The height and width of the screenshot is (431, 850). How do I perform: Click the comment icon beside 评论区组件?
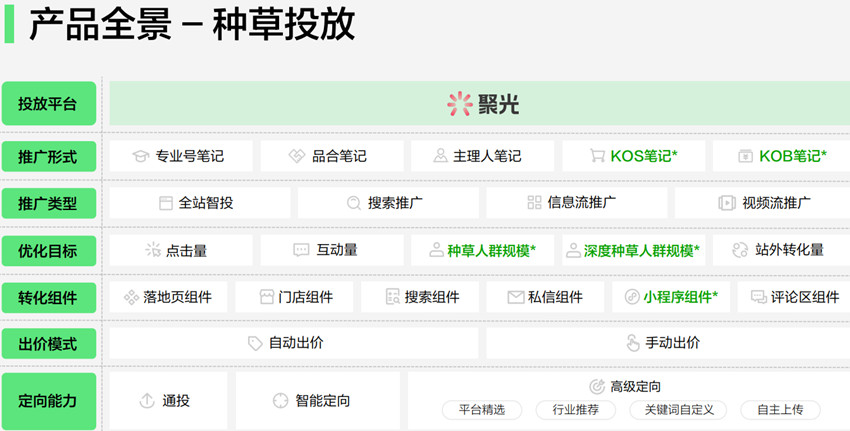pos(758,297)
